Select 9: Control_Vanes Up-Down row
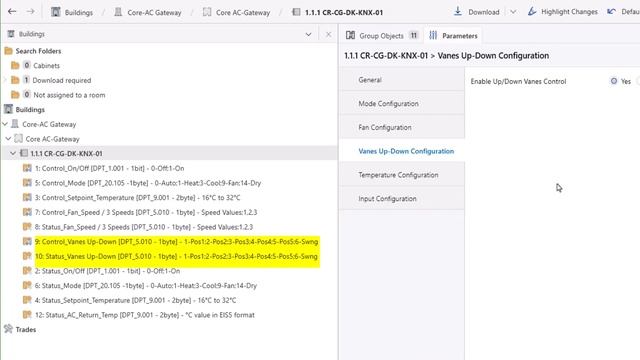Screen dimensions: 640x360 point(176,242)
